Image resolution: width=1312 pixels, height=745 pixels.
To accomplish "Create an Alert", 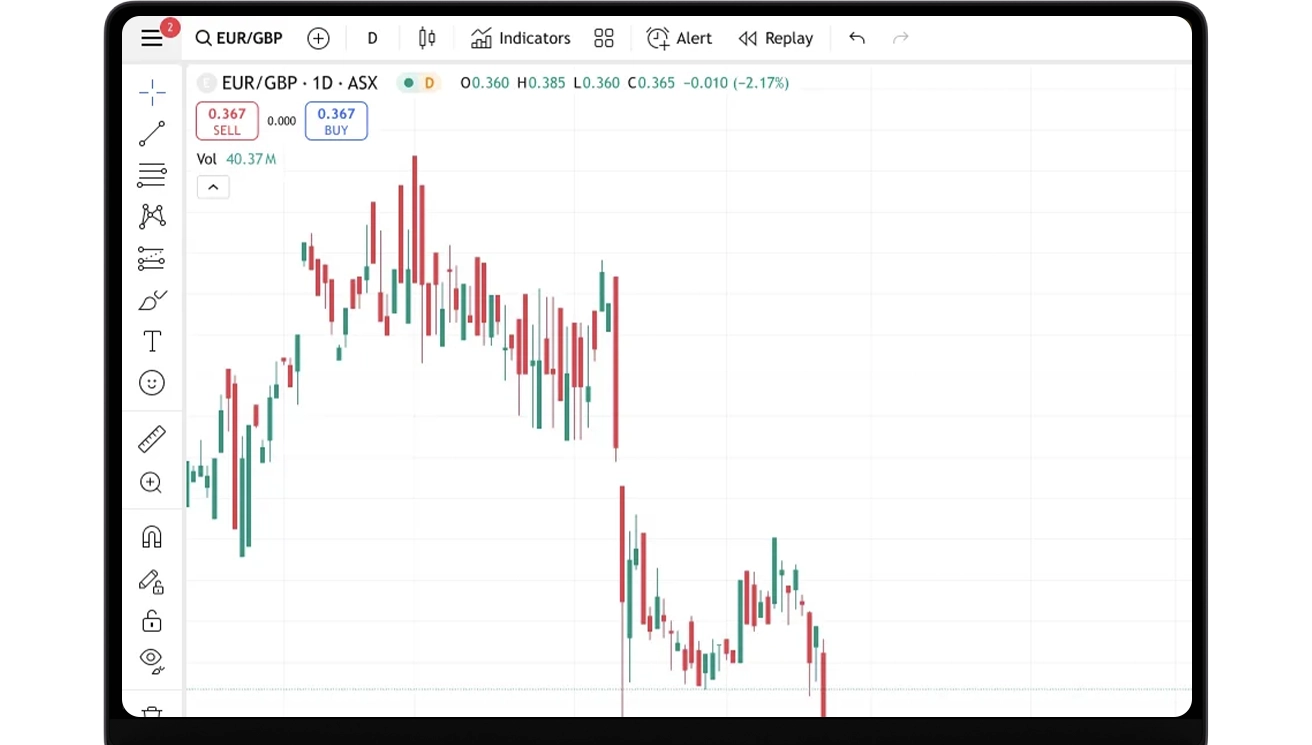I will 680,38.
